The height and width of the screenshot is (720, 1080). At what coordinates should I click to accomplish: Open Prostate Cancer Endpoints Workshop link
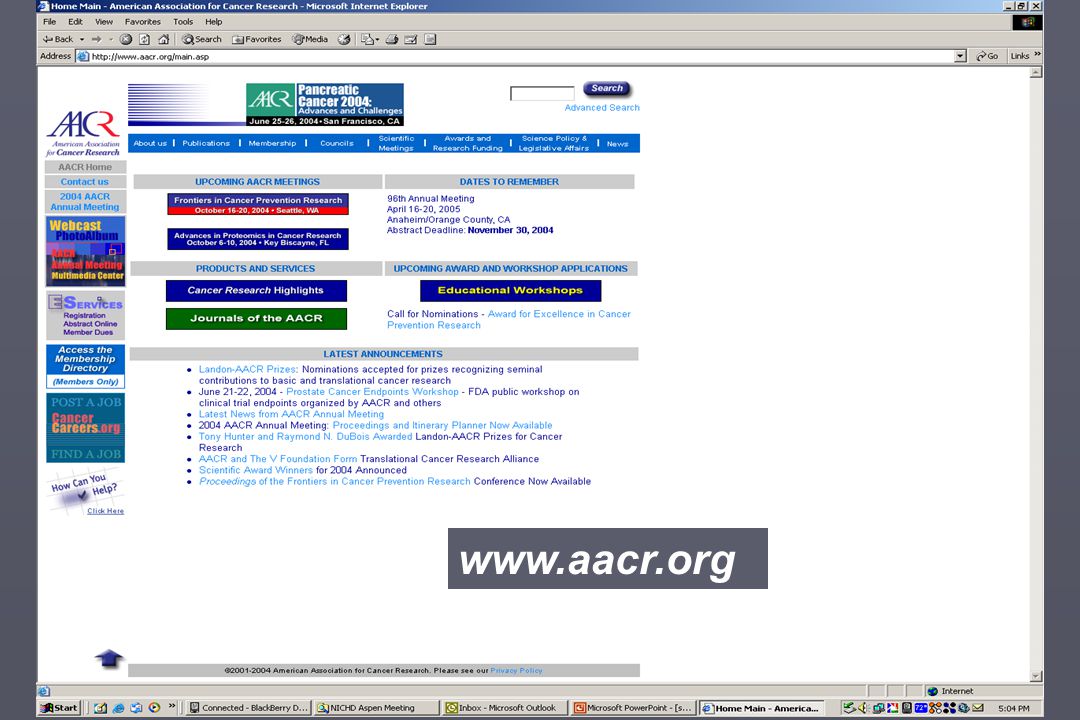point(373,391)
